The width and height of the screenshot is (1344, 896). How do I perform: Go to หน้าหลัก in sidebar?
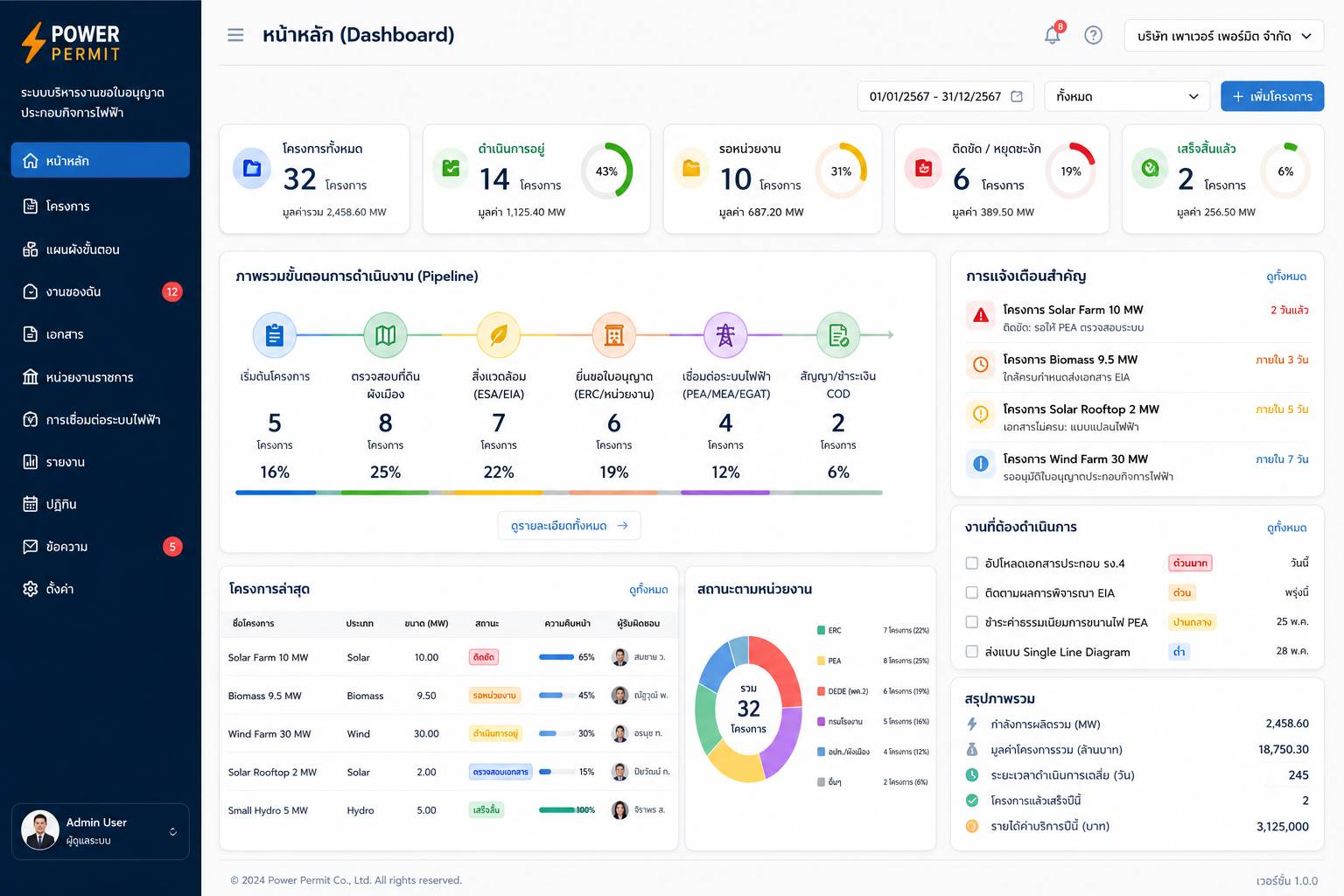[100, 160]
